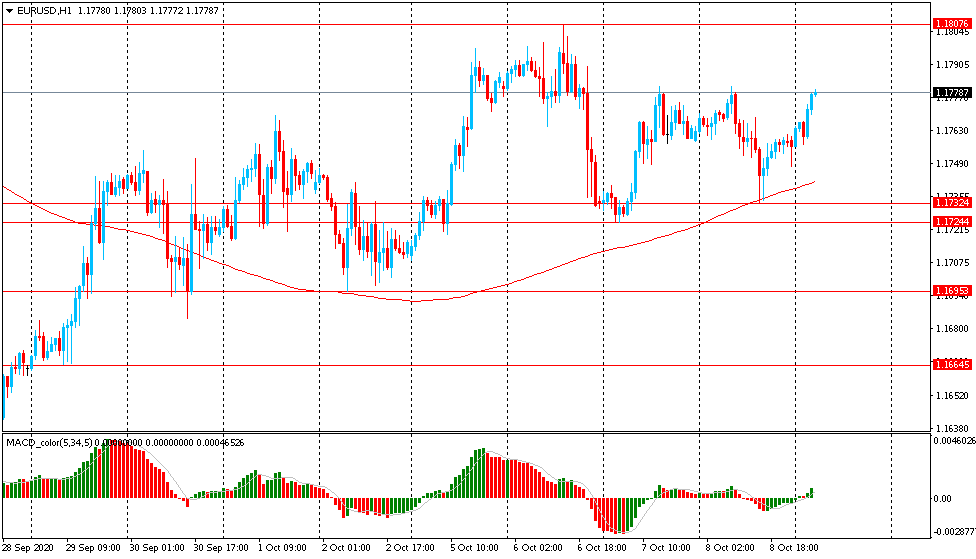Click the 30 Sep 01:00 time axis label

(157, 548)
